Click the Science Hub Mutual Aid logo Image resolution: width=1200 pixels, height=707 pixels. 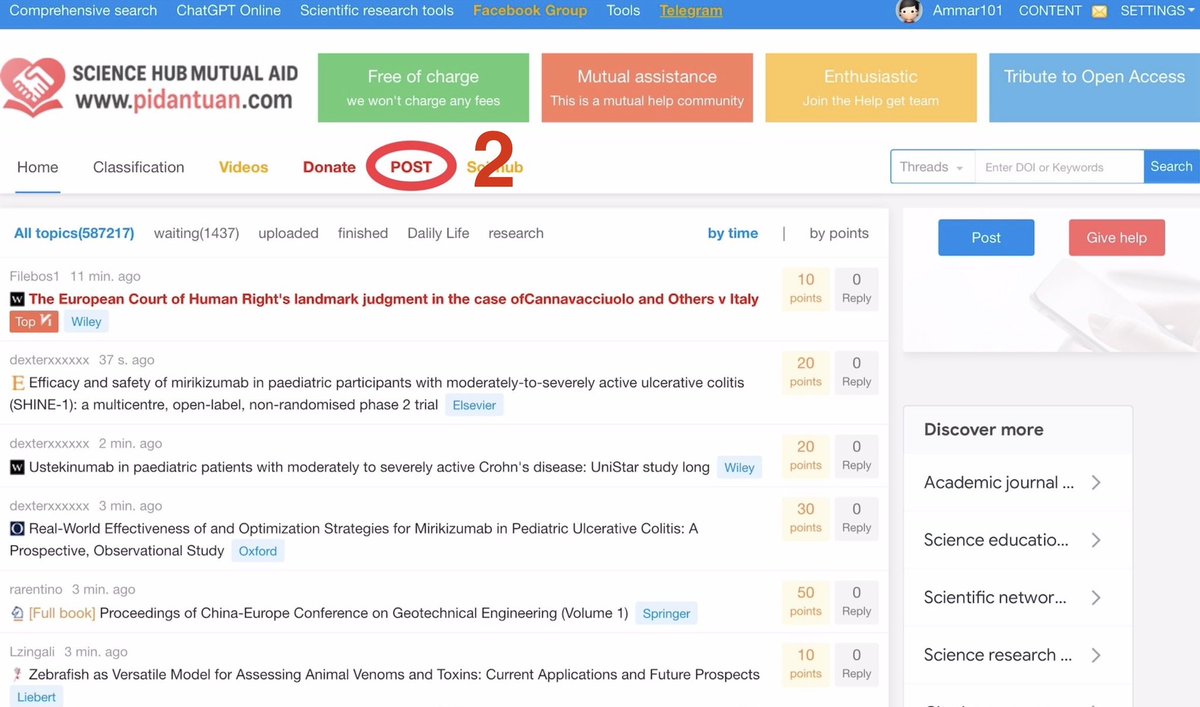click(x=148, y=87)
